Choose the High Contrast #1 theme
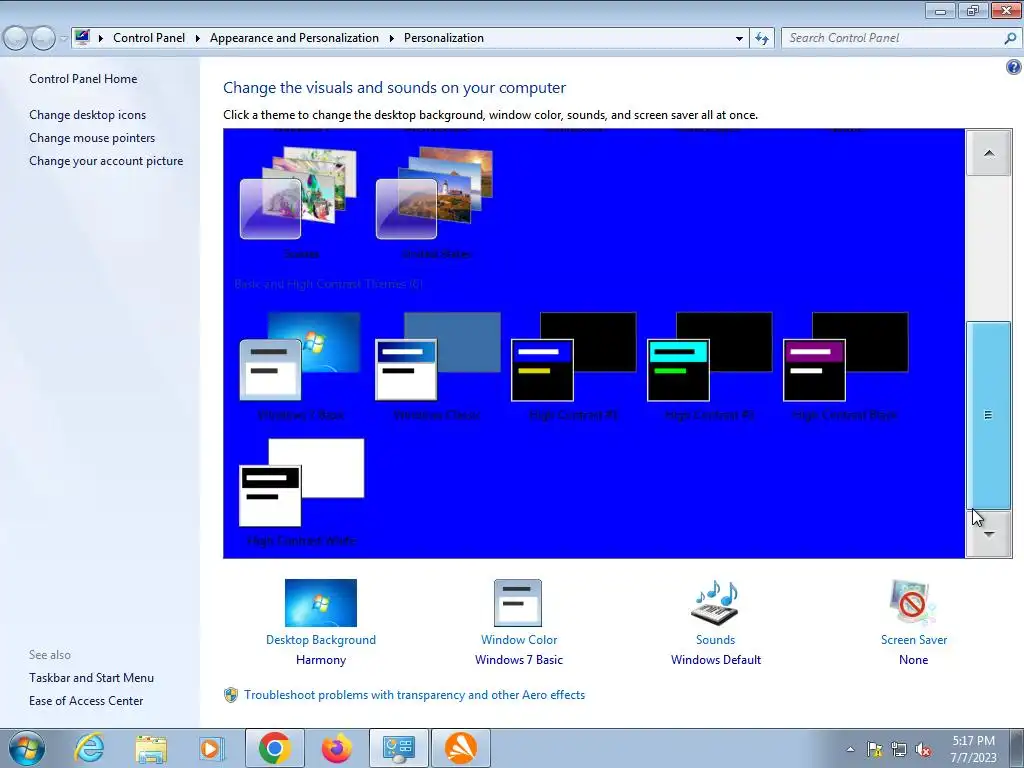Image resolution: width=1024 pixels, height=768 pixels. pyautogui.click(x=573, y=356)
